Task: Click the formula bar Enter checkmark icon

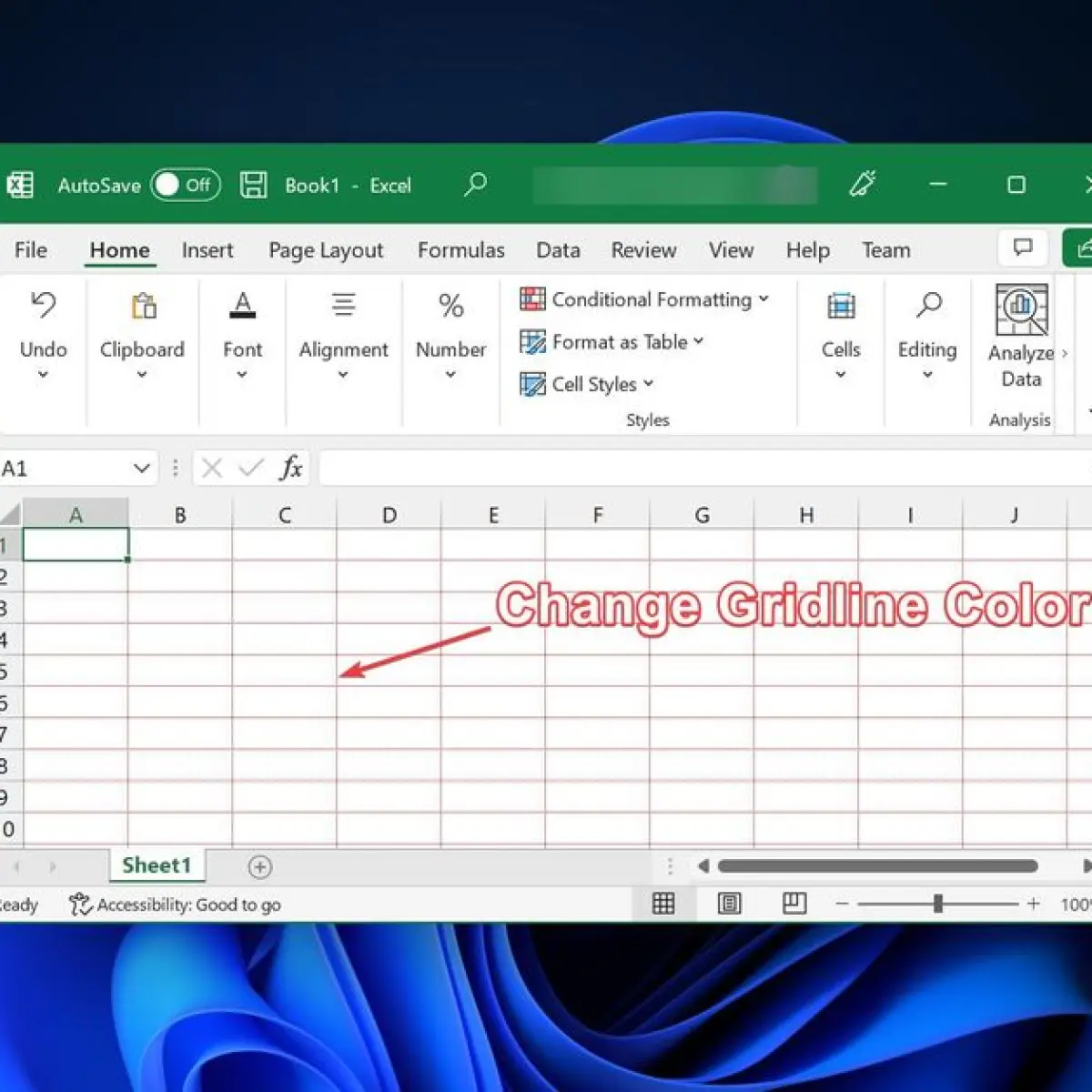Action: (x=250, y=469)
